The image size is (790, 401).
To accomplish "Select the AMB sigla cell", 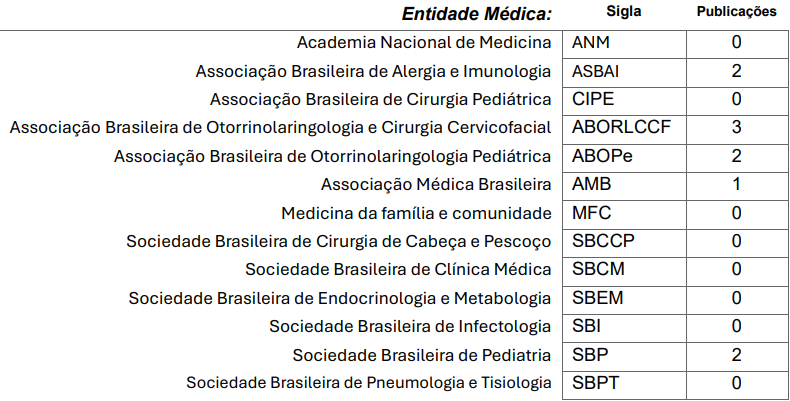I will 624,185.
